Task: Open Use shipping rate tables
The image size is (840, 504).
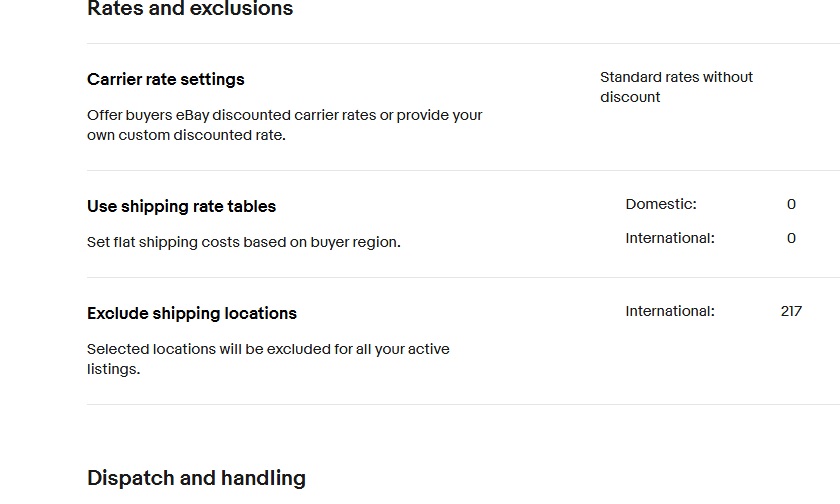Action: coord(181,206)
